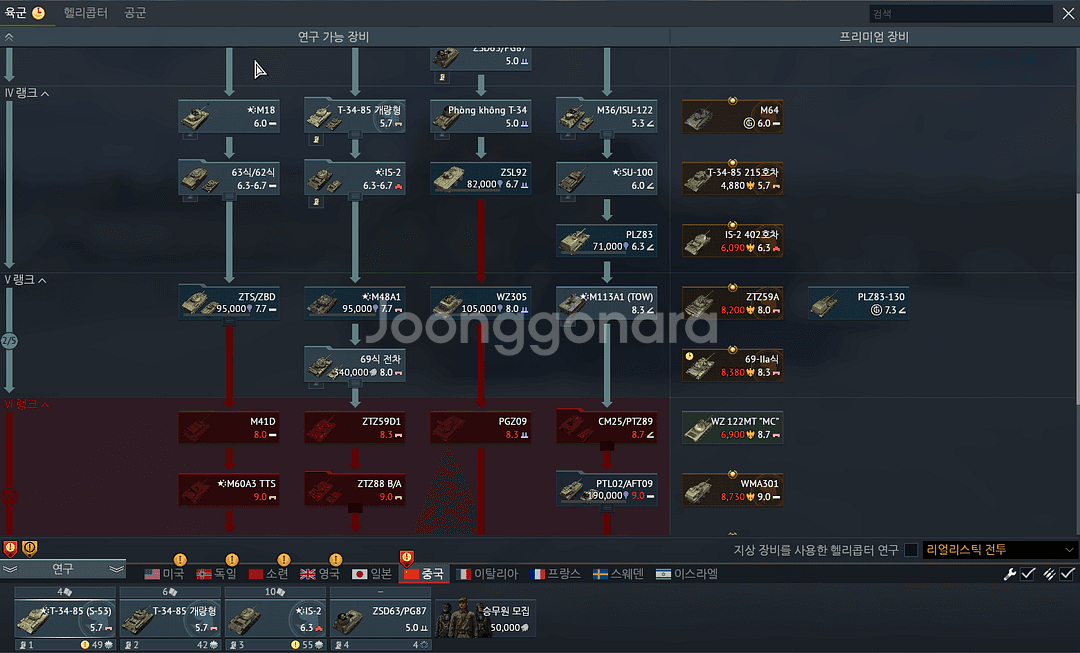Select the WMA301 premium card
The image size is (1080, 653).
tap(732, 489)
